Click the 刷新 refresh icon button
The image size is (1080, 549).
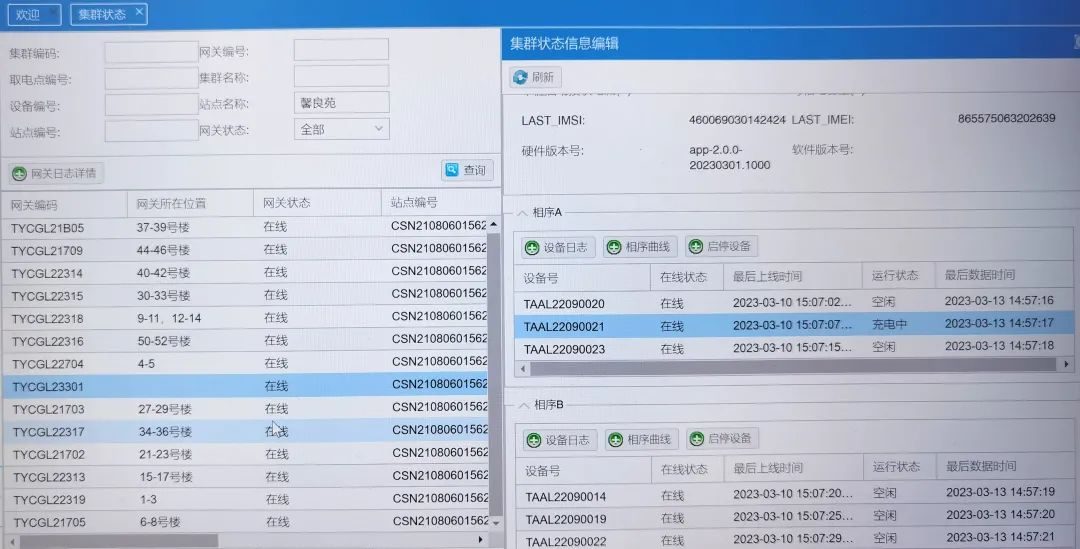[536, 77]
